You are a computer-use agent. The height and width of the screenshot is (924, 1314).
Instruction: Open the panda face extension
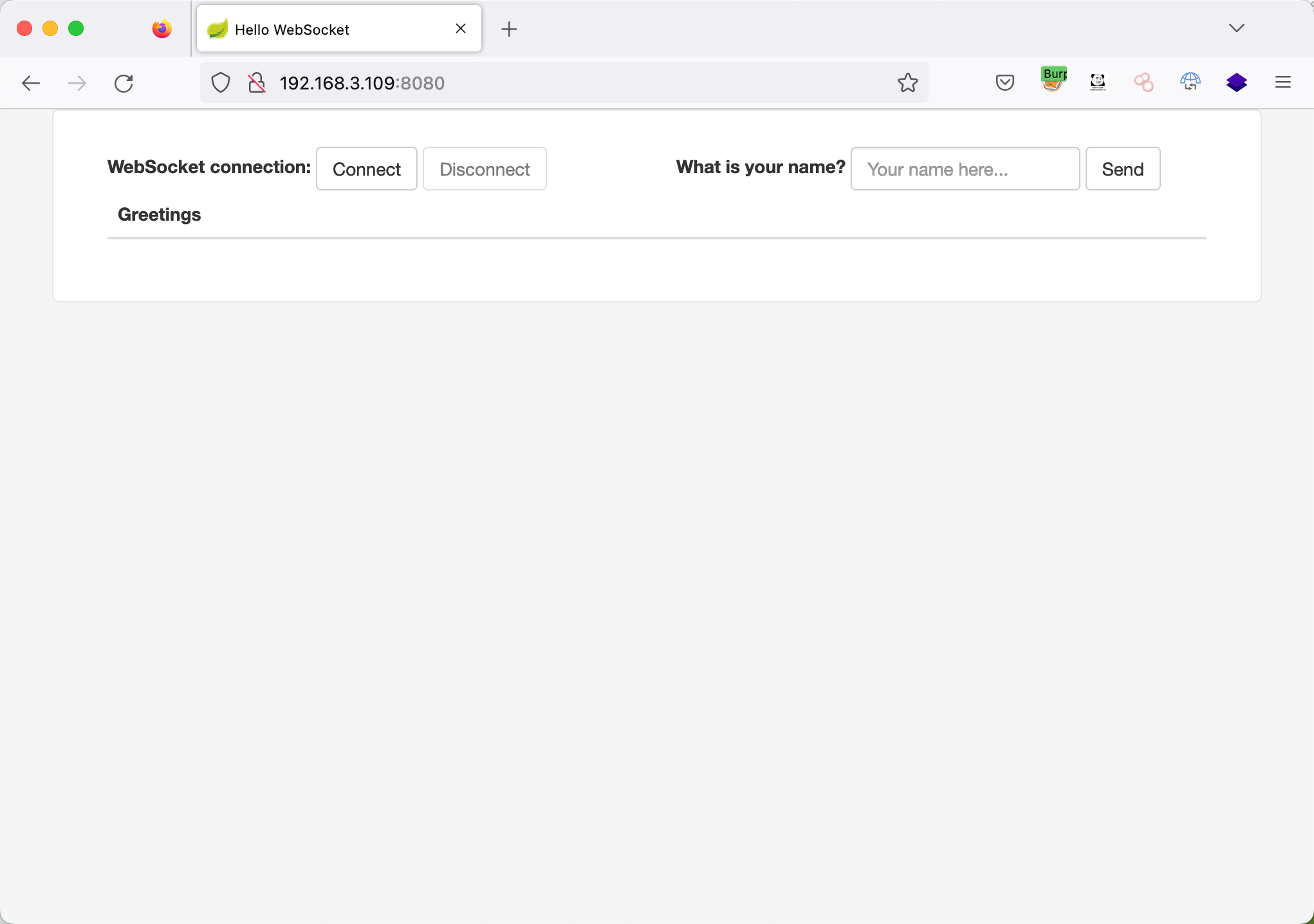click(x=1098, y=82)
